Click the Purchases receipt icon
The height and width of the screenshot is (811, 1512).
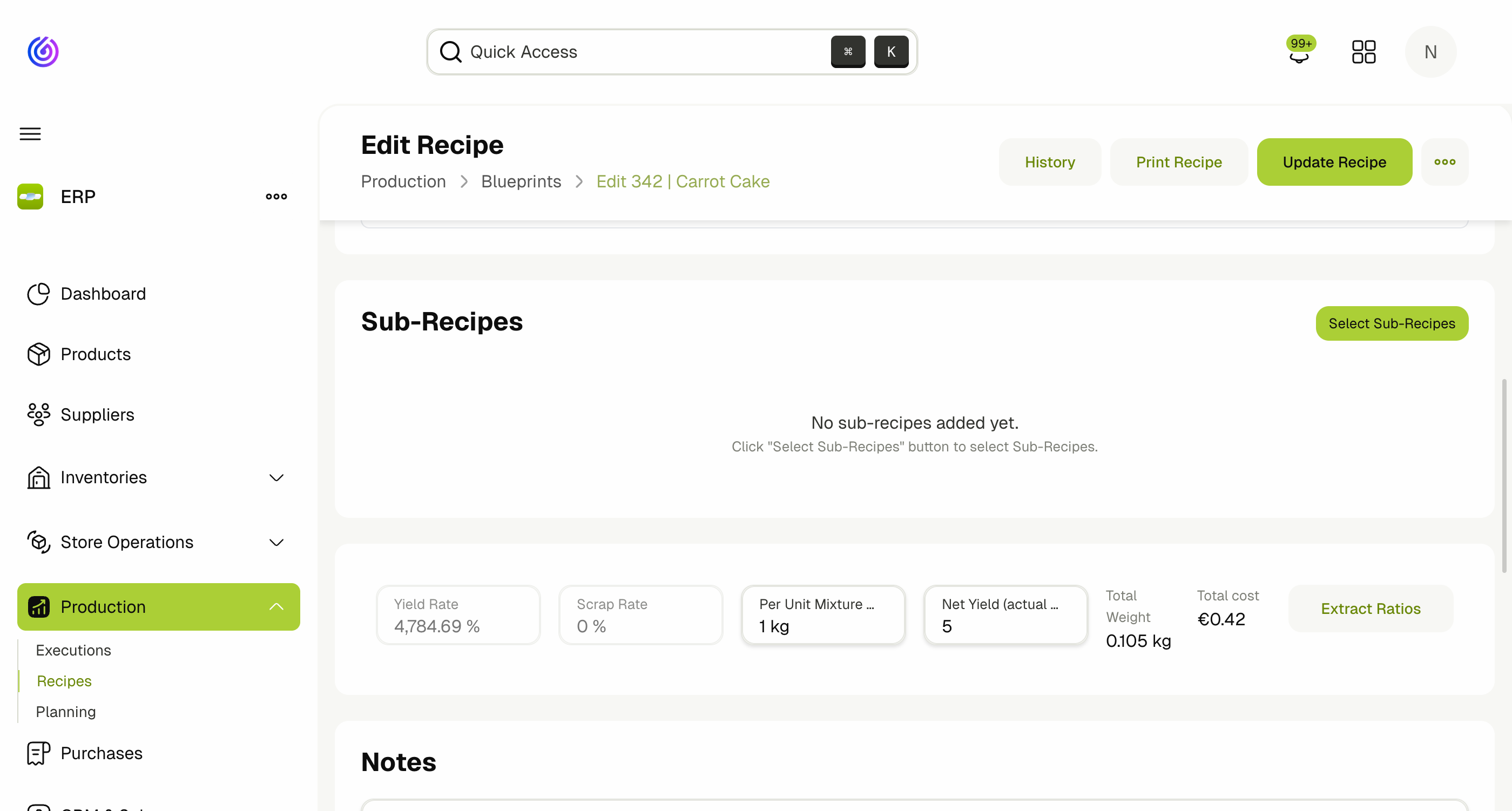(38, 753)
